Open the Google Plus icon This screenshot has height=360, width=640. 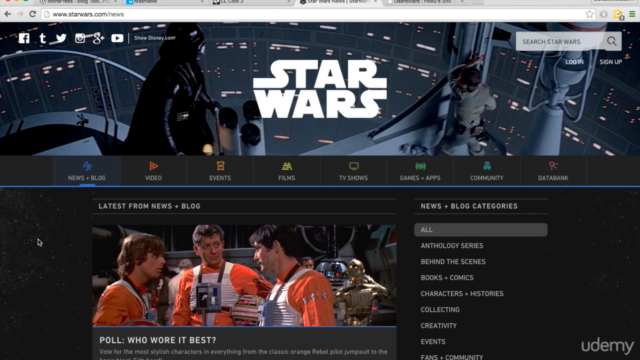tap(98, 38)
